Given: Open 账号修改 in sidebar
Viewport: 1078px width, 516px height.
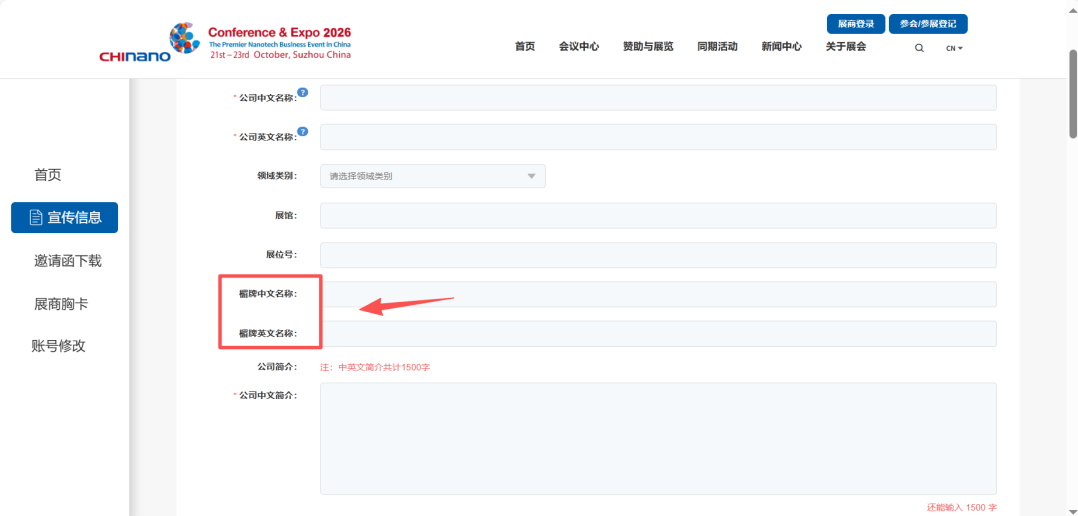Looking at the screenshot, I should click(58, 346).
